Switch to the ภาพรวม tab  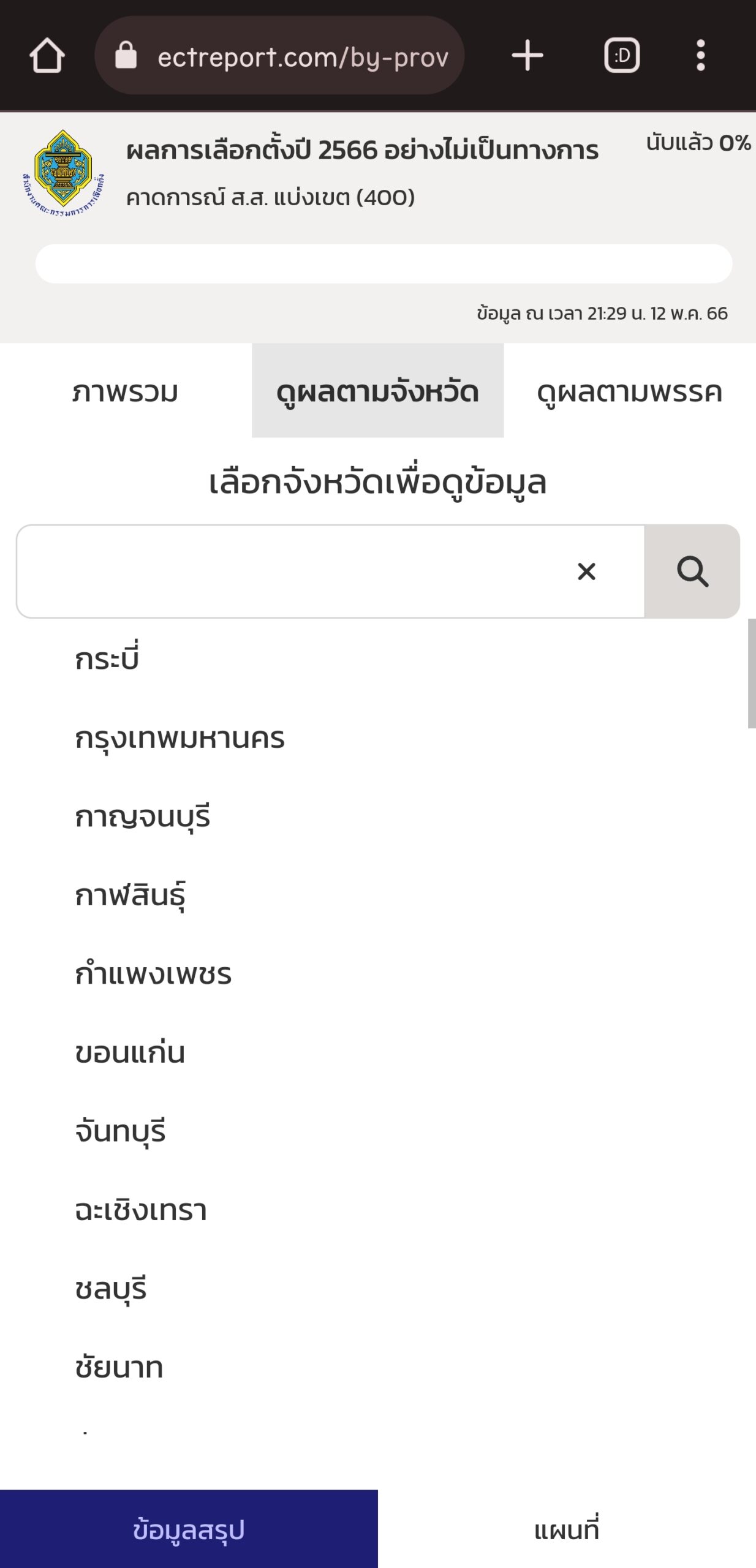pyautogui.click(x=125, y=391)
